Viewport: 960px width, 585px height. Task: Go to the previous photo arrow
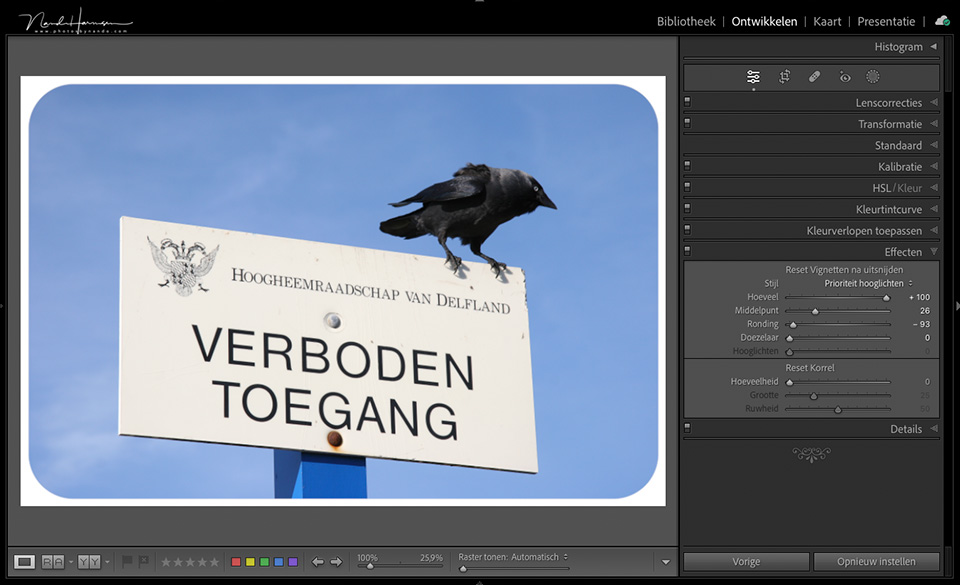318,562
